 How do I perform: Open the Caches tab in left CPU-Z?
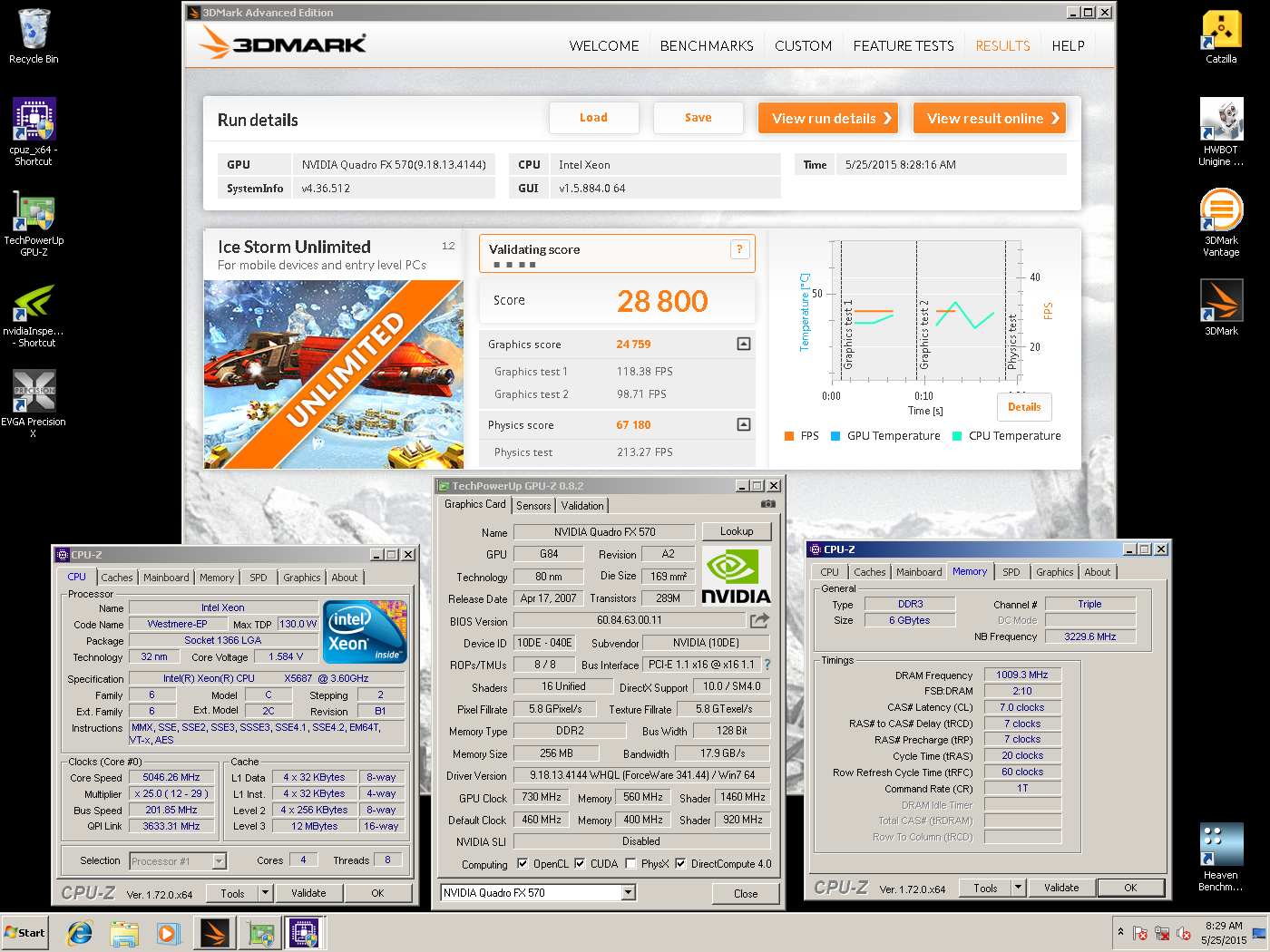[117, 578]
